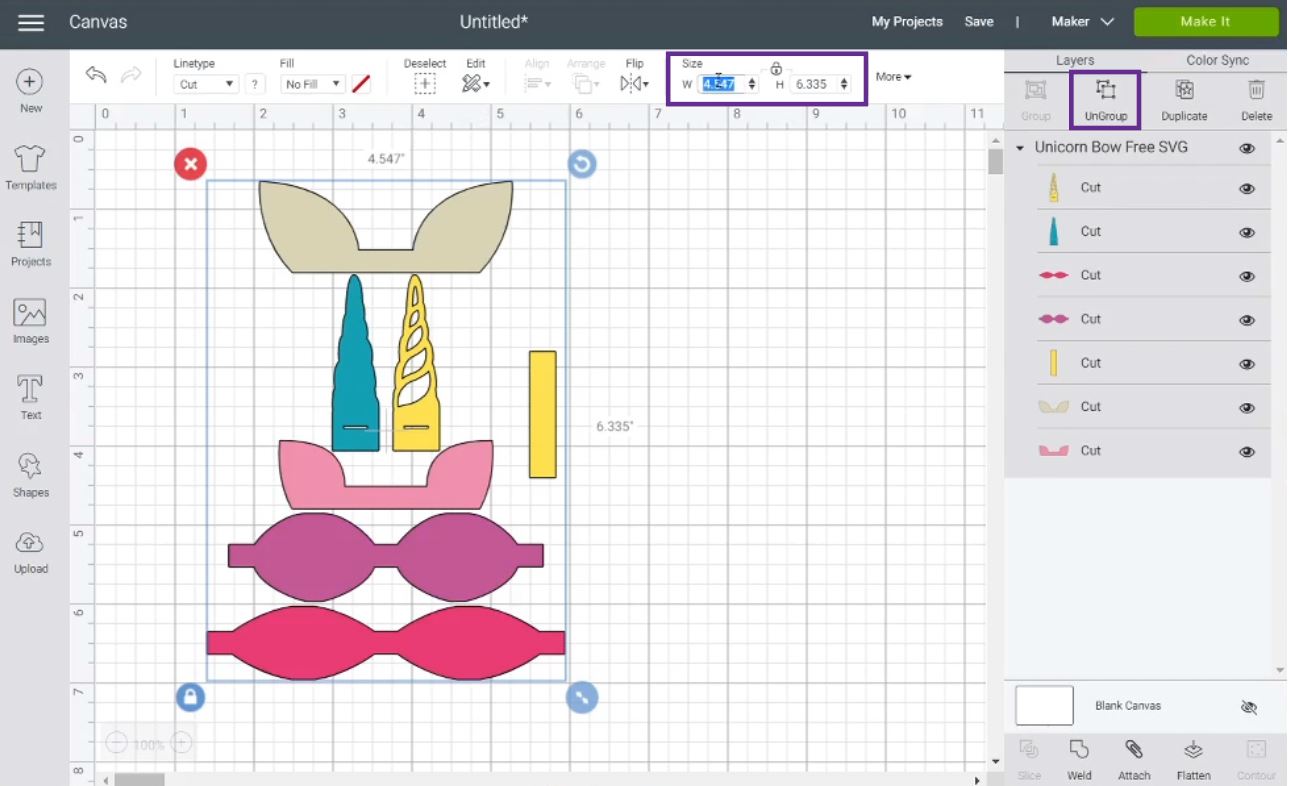This screenshot has width=1289, height=786.
Task: Remove selection with red X handle
Action: coord(190,164)
